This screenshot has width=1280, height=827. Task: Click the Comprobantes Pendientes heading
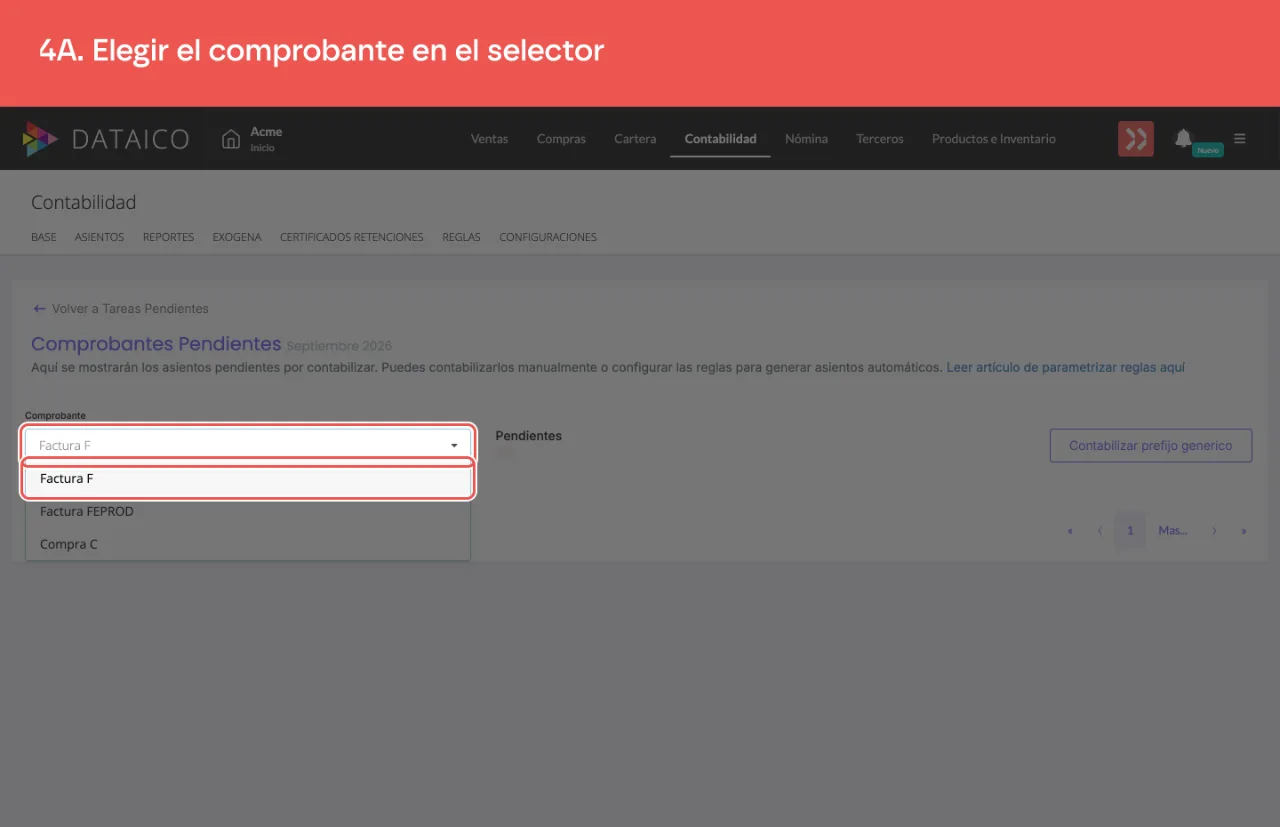[x=156, y=344]
